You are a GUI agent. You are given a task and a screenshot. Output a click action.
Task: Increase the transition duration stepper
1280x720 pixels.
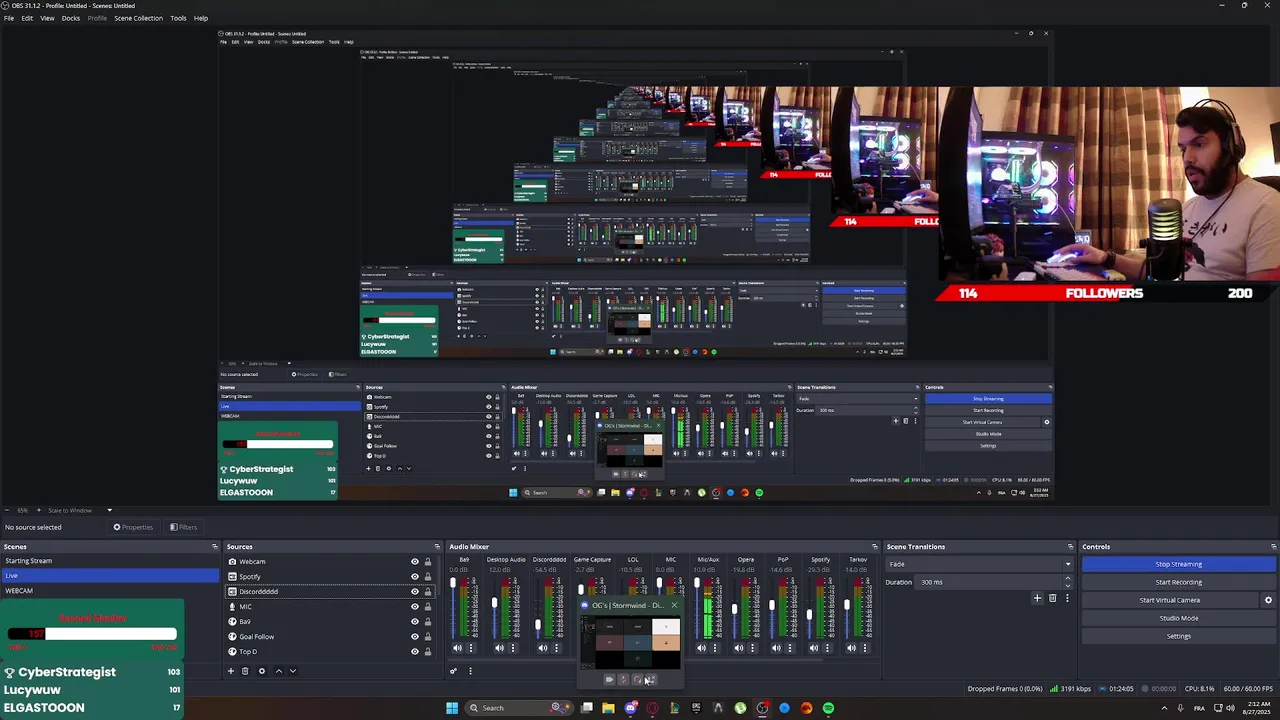[x=1067, y=578]
